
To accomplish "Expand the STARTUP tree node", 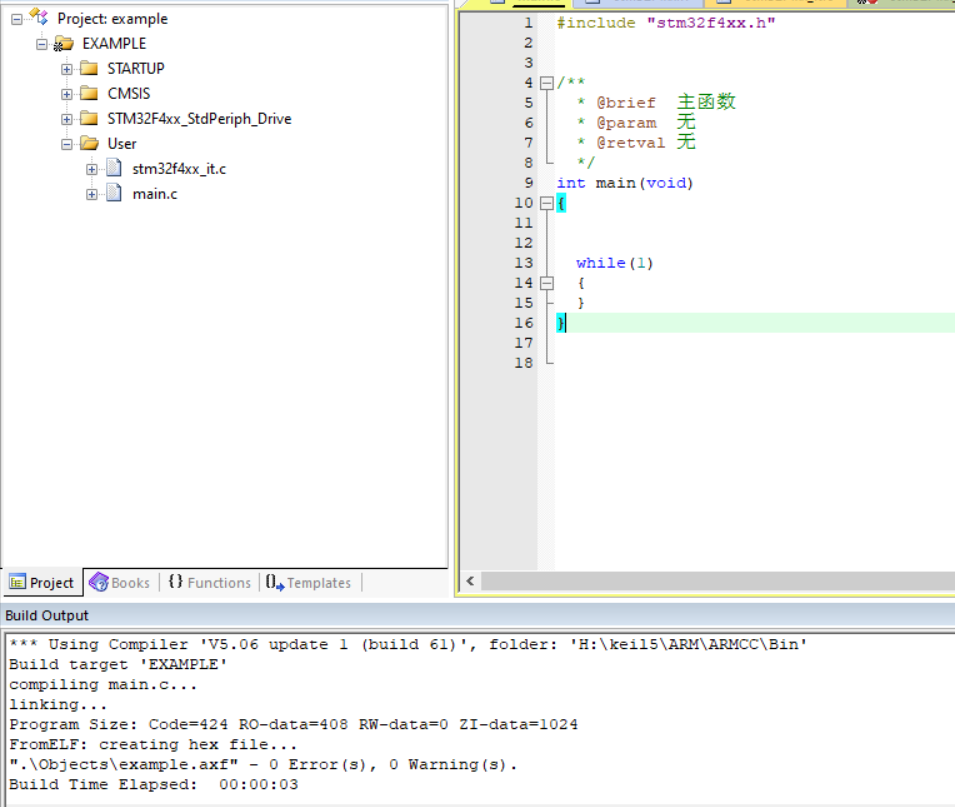I will (68, 68).
